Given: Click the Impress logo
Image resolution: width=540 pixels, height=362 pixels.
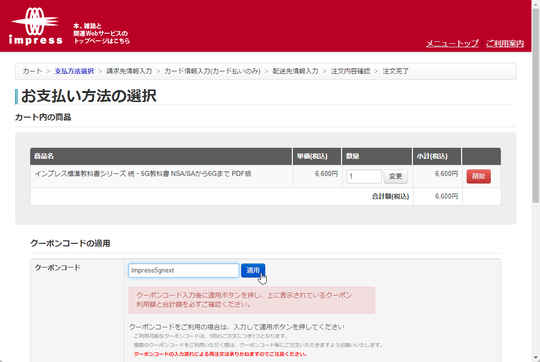Looking at the screenshot, I should tap(35, 26).
